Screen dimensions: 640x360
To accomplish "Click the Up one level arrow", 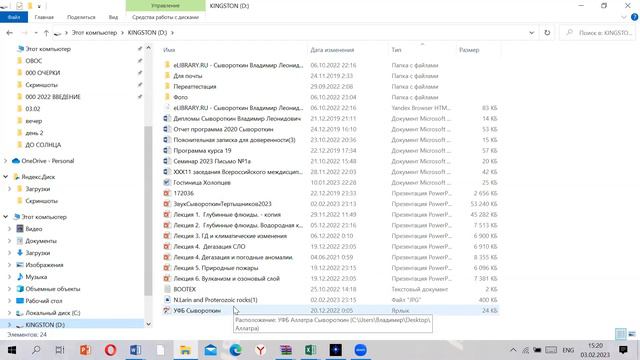I will pos(46,33).
